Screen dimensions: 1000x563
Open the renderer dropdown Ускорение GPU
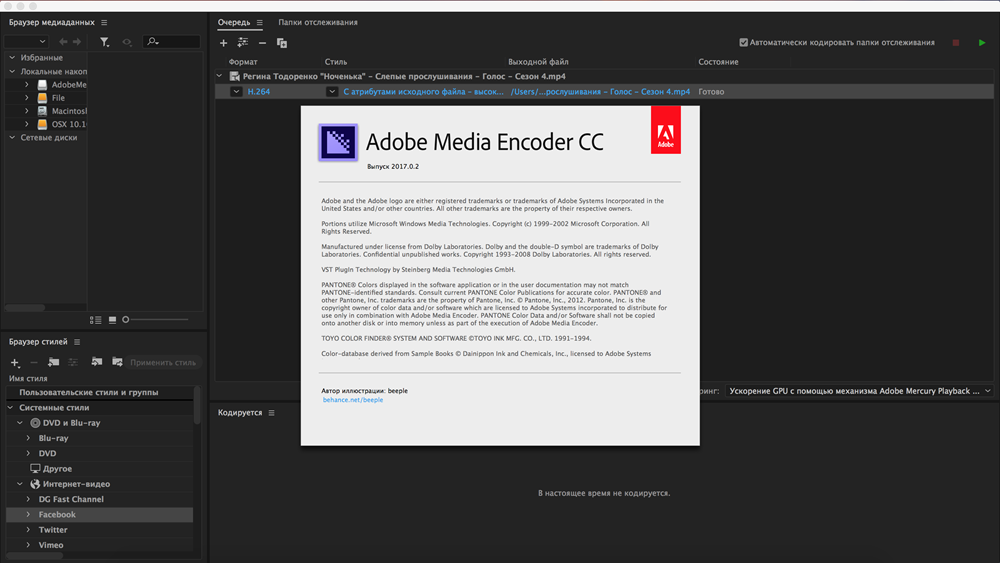click(x=859, y=391)
